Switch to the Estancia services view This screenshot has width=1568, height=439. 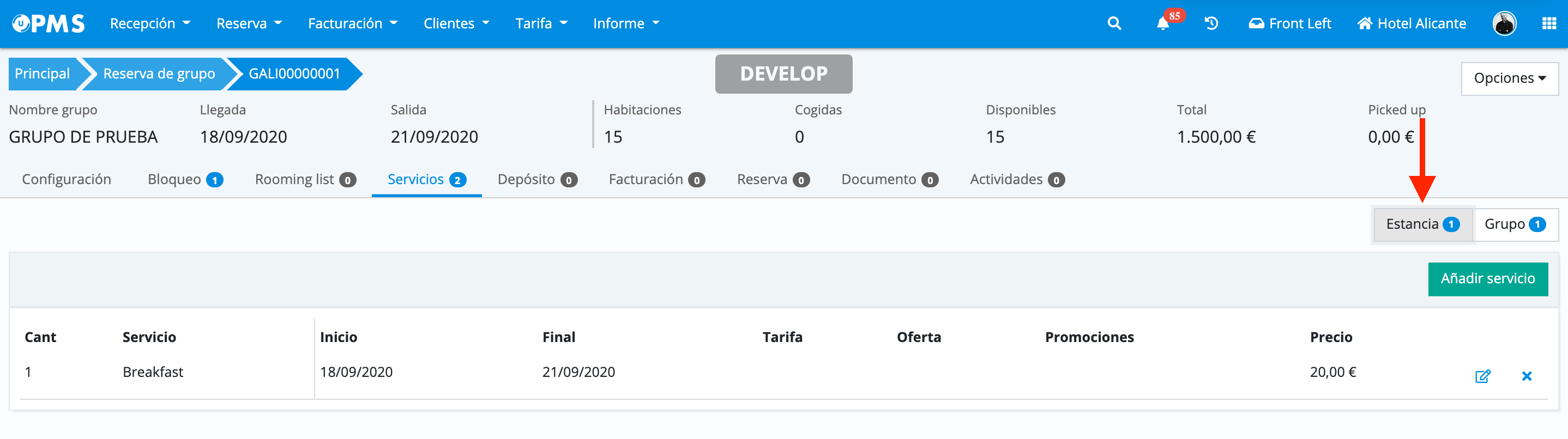(x=1422, y=224)
